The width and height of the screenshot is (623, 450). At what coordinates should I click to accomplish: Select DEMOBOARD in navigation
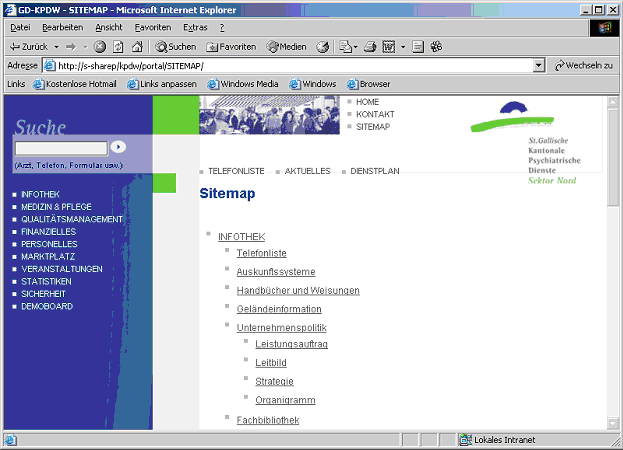[47, 307]
